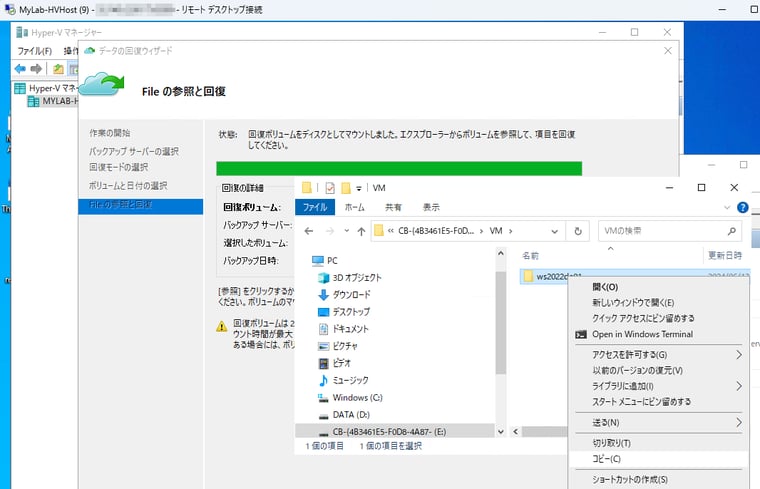The image size is (760, 489).
Task: Refresh the VM folder view
Action: coord(578,232)
